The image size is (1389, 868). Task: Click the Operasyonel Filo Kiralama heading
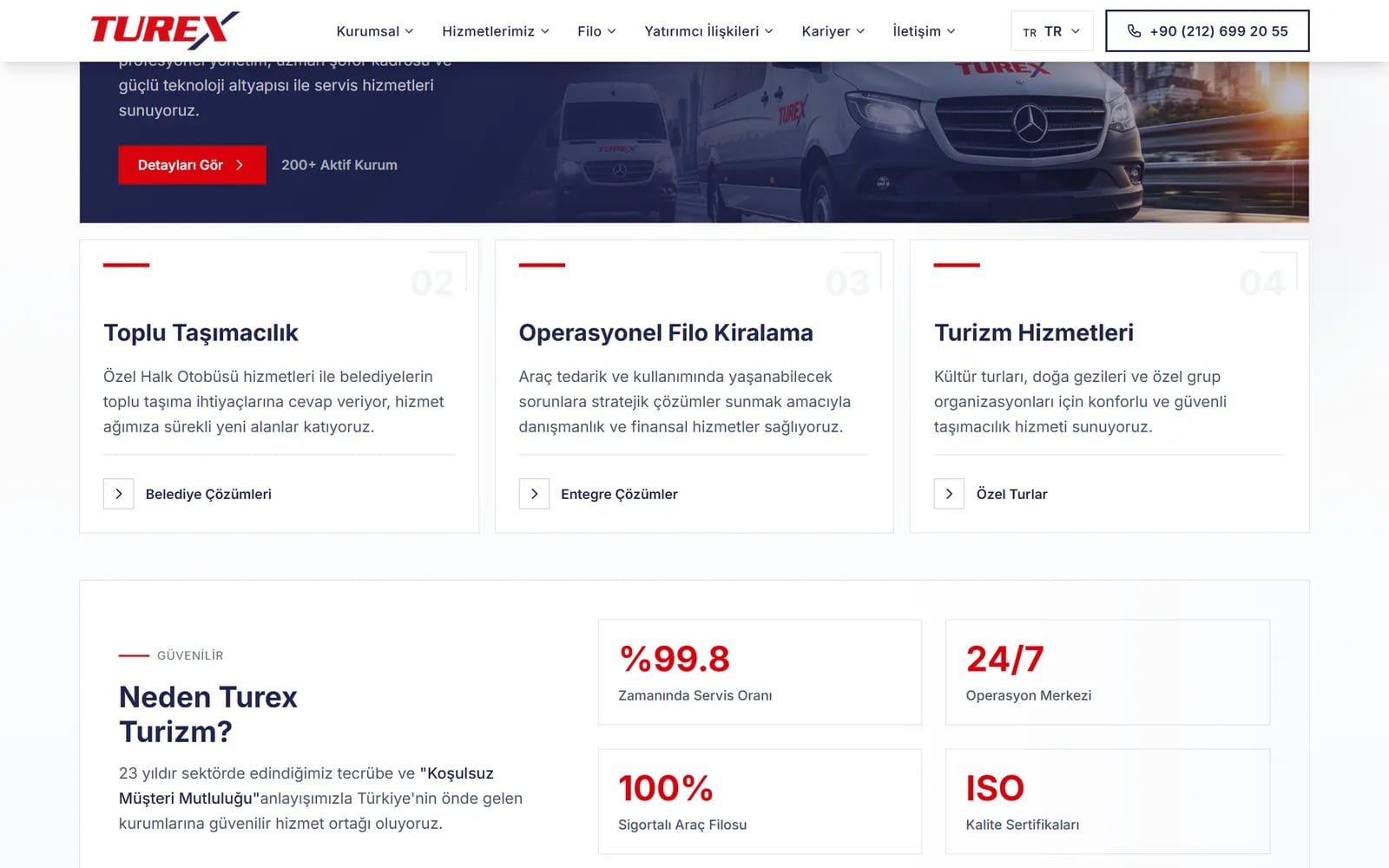point(666,333)
